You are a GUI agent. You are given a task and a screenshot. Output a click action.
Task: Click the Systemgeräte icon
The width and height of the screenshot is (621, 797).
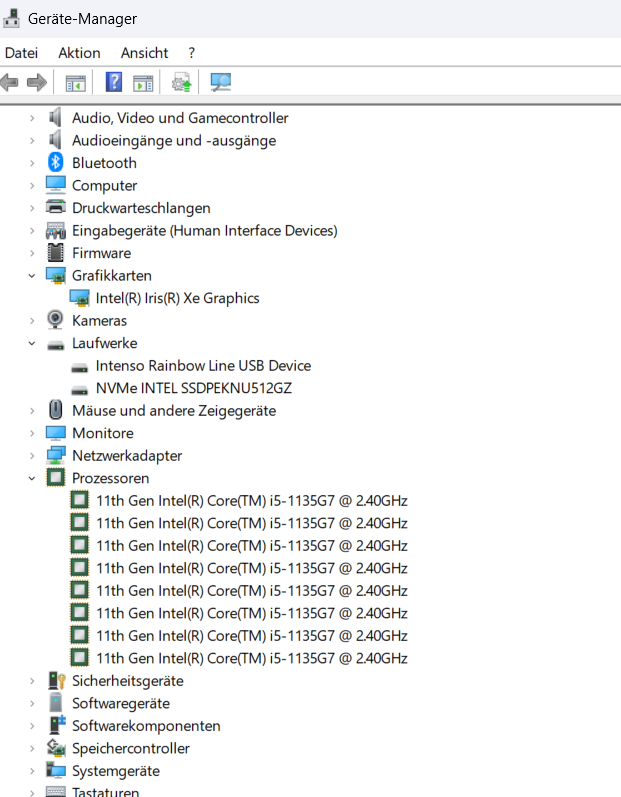pos(56,770)
